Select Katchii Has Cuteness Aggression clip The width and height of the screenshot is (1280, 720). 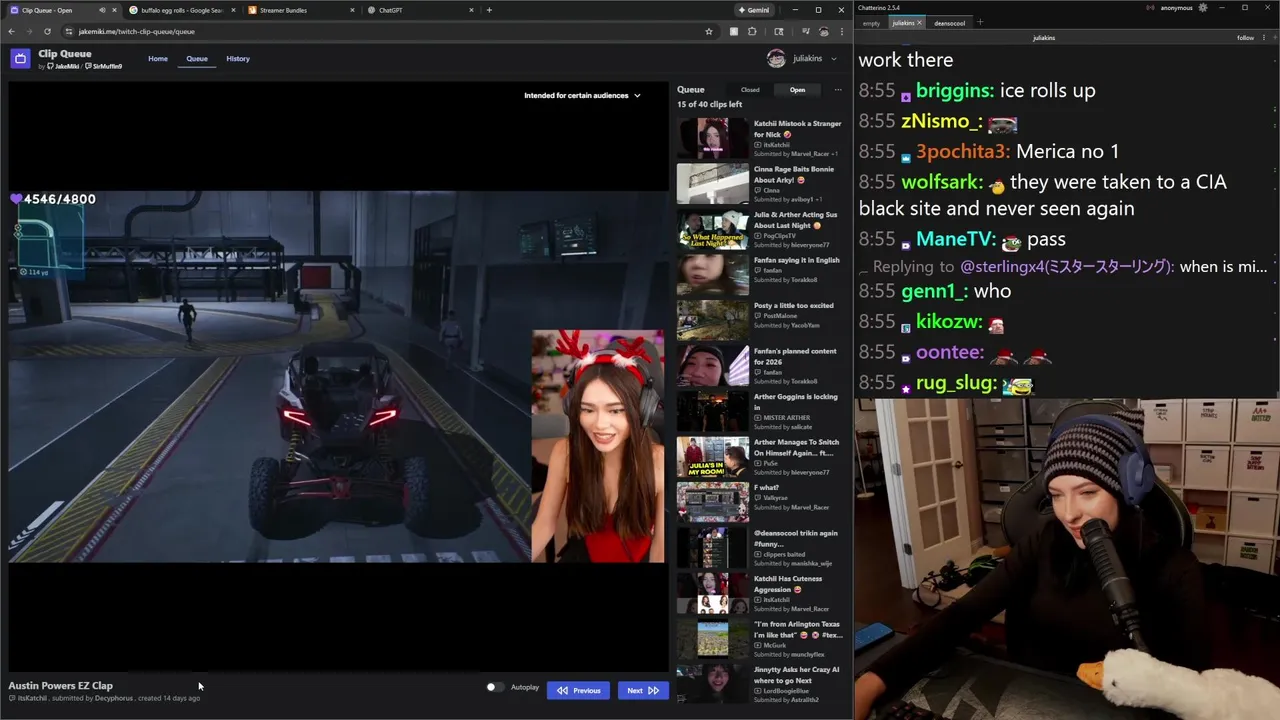click(760, 593)
